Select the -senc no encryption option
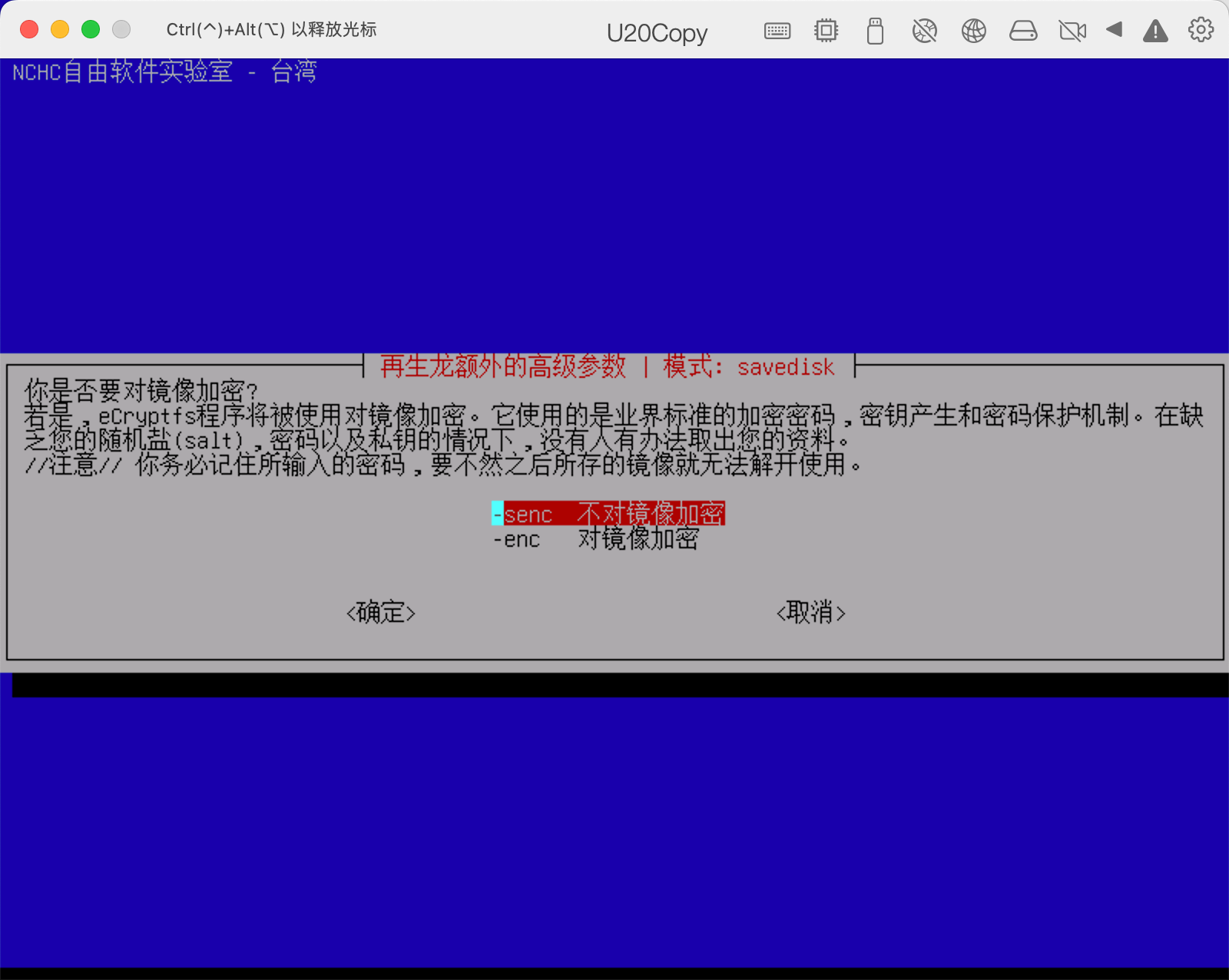Image resolution: width=1229 pixels, height=980 pixels. pos(609,513)
